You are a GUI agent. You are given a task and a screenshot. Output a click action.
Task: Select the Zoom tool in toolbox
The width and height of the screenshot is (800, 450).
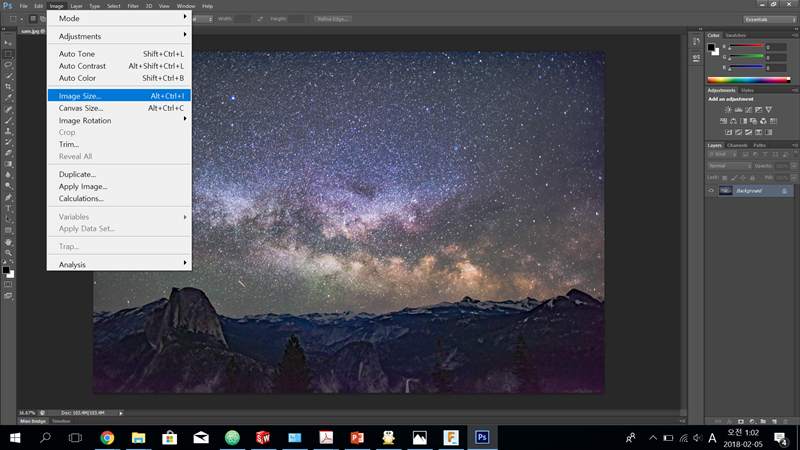(x=8, y=253)
